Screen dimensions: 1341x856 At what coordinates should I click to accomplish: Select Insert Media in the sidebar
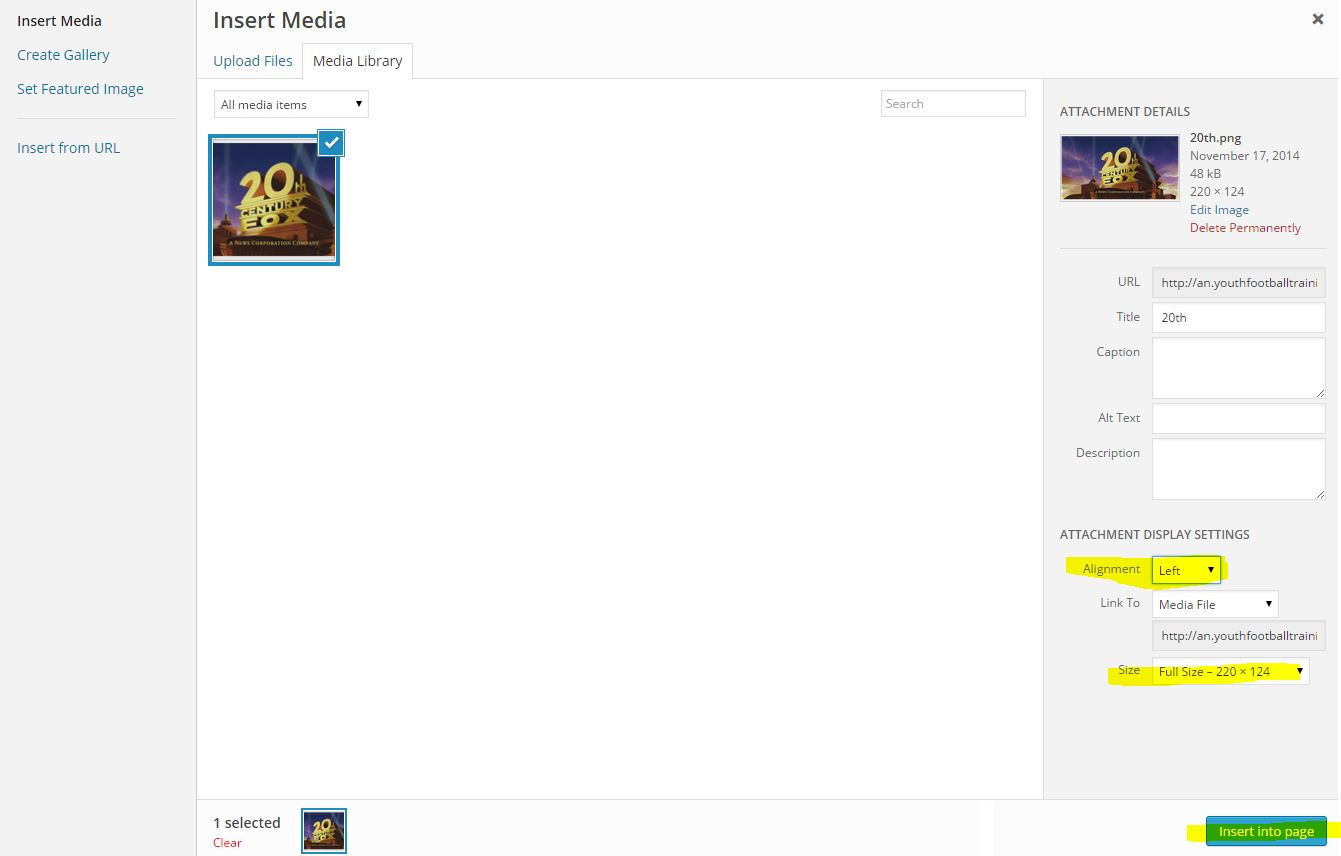tap(59, 21)
